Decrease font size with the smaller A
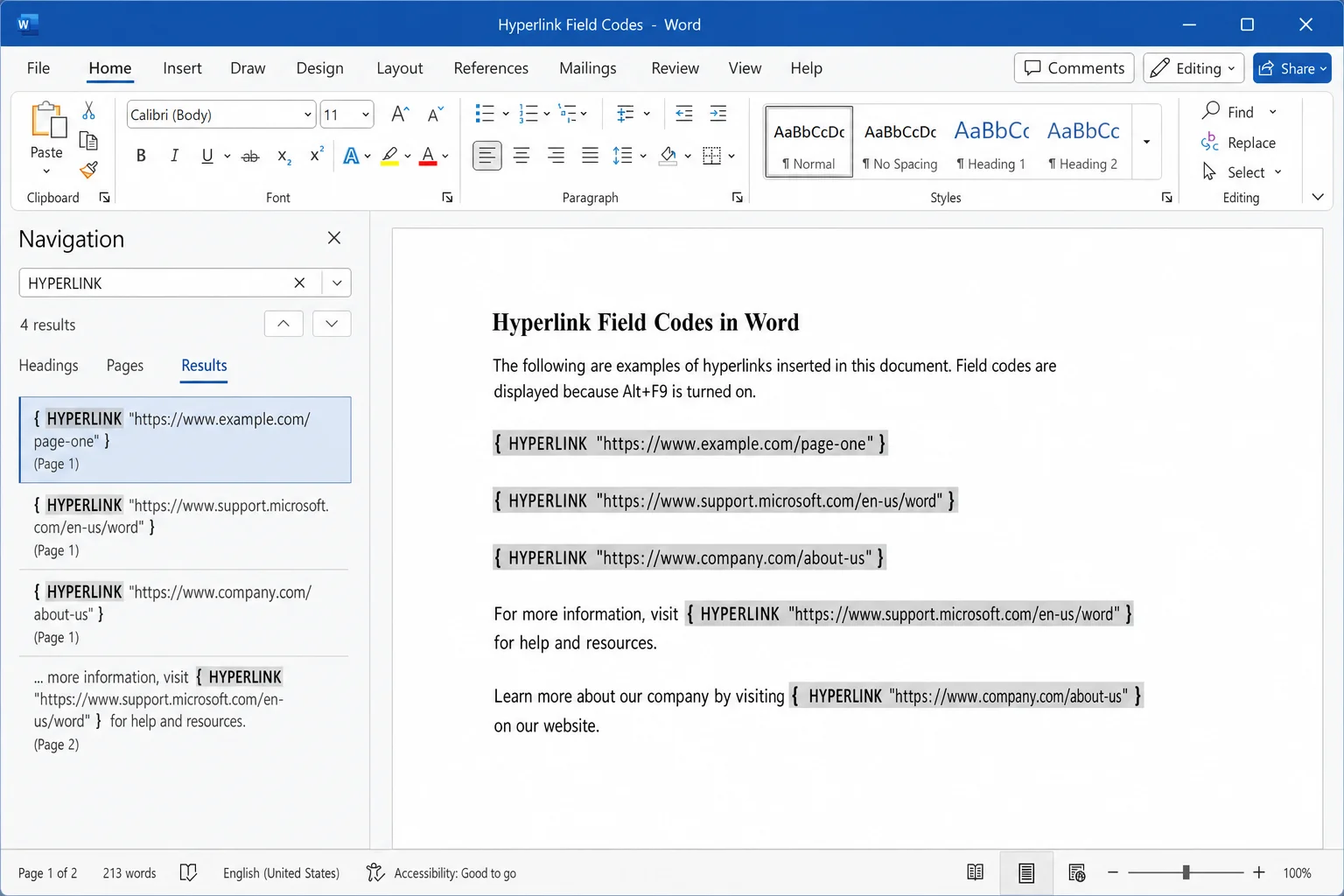Screen dimensions: 1344x896 (435, 114)
